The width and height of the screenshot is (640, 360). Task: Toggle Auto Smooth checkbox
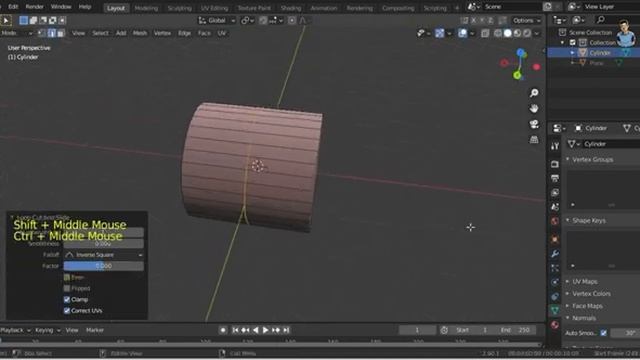point(603,333)
